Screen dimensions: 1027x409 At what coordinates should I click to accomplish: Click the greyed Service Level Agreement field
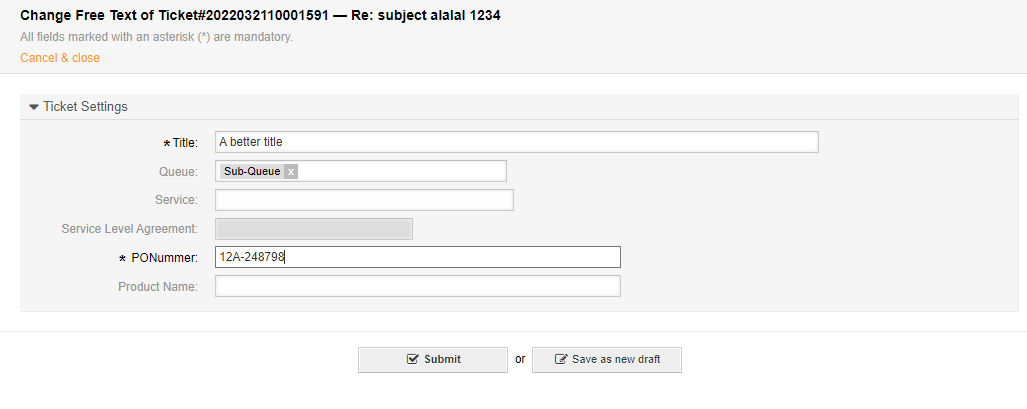[314, 229]
